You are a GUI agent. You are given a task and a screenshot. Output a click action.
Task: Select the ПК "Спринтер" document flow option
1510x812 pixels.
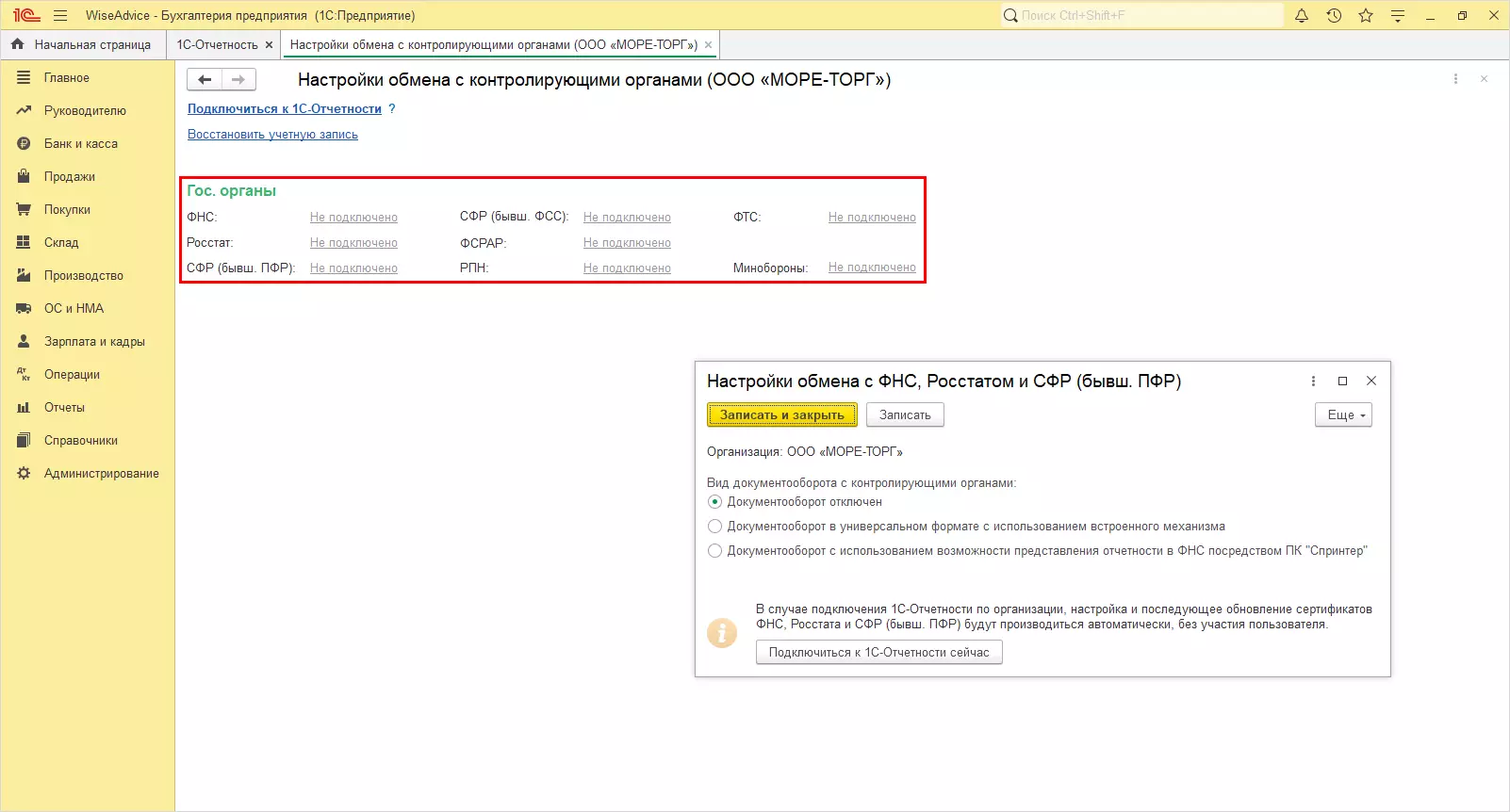click(x=714, y=551)
